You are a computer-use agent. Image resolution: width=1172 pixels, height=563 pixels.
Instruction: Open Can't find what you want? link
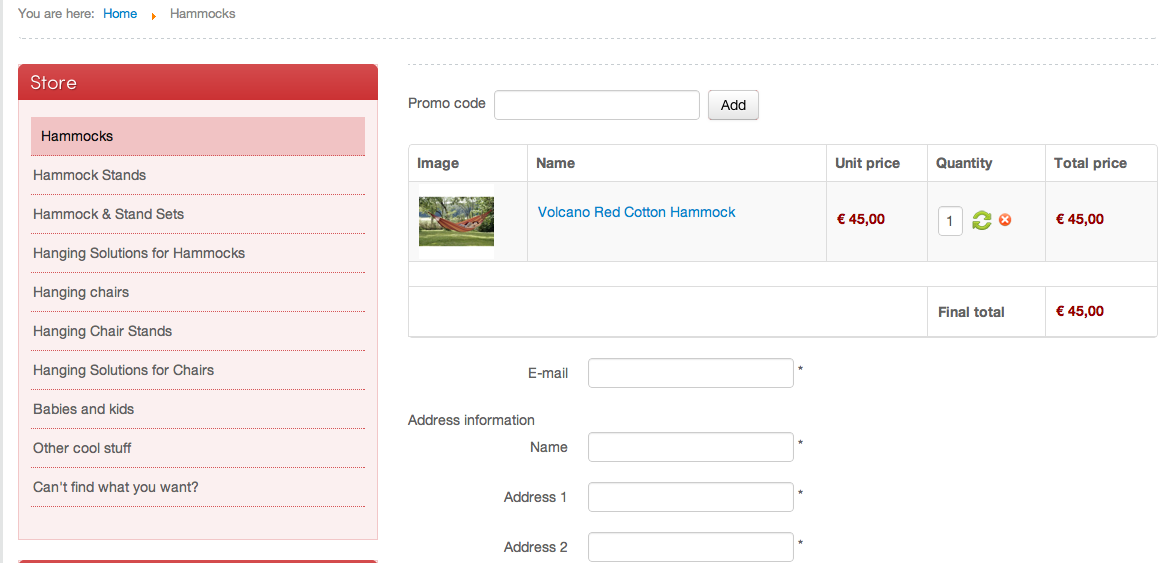point(198,487)
